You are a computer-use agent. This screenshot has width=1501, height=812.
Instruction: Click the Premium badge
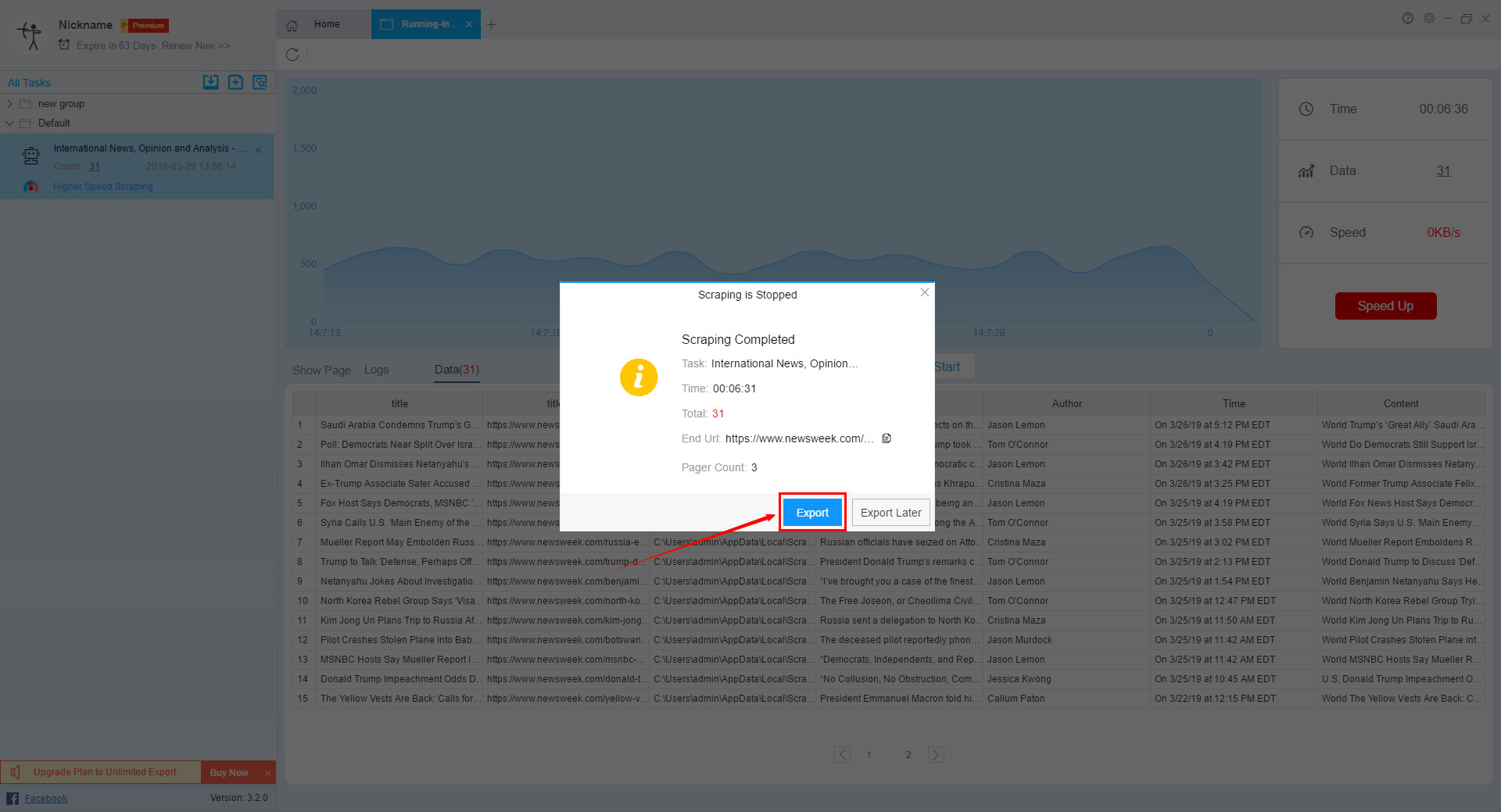click(x=145, y=26)
